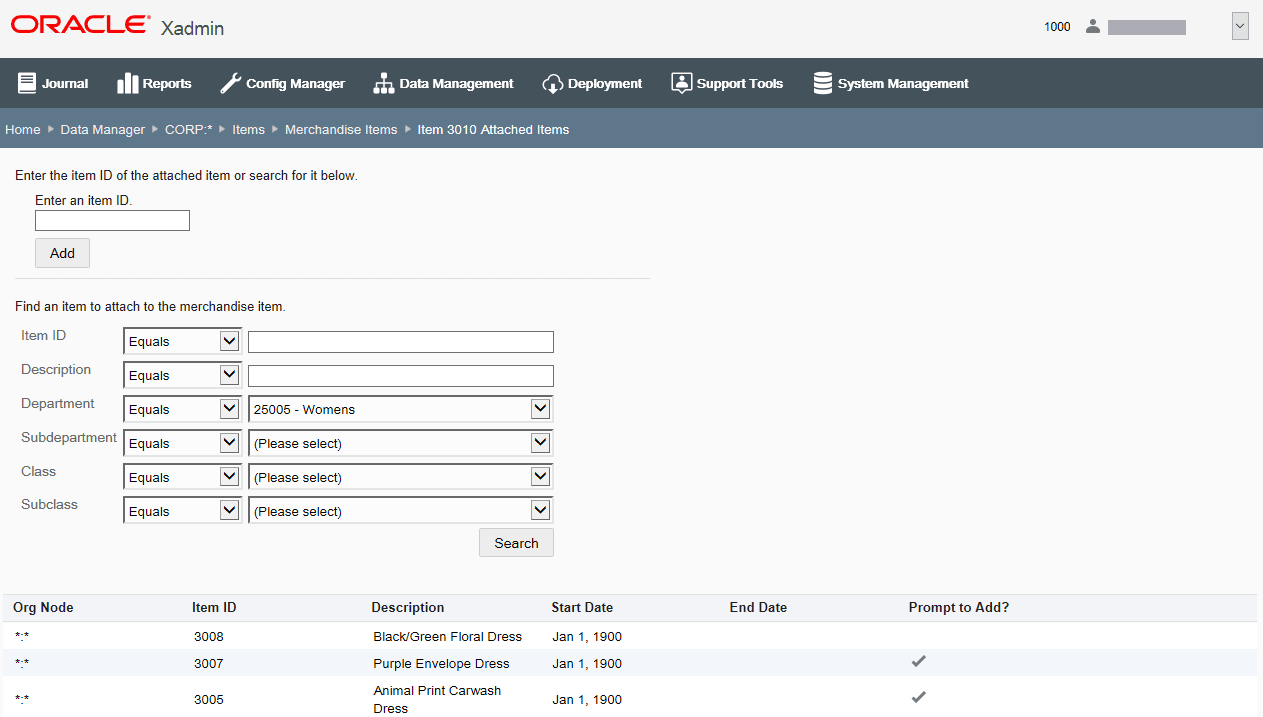Select the System Management stack icon
This screenshot has width=1263, height=717.
(822, 82)
